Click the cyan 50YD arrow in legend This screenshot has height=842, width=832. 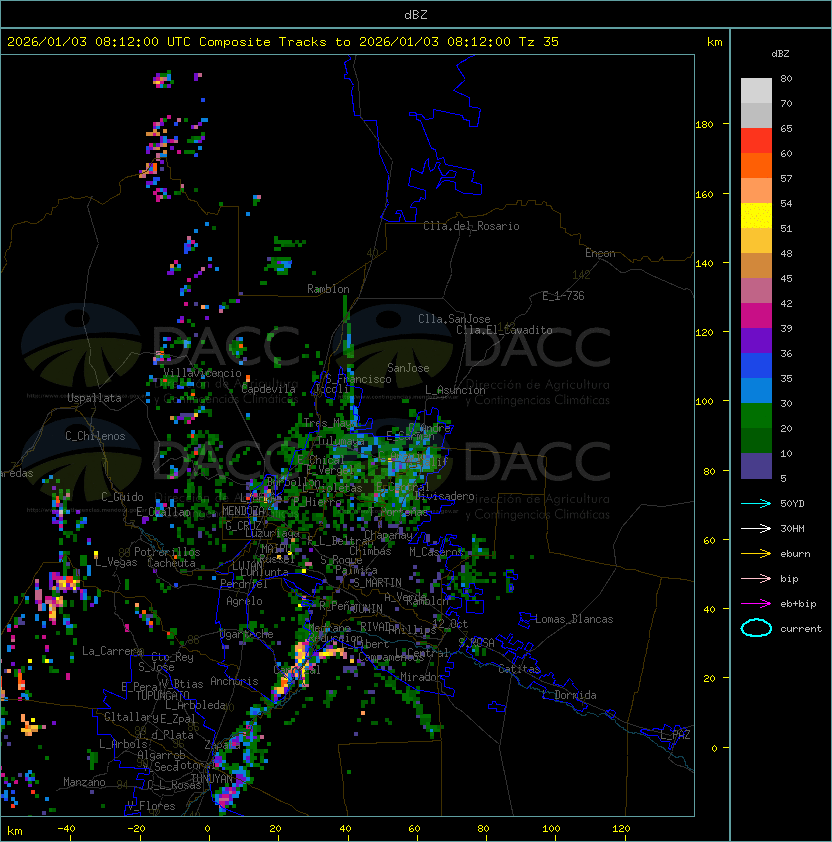[x=756, y=503]
